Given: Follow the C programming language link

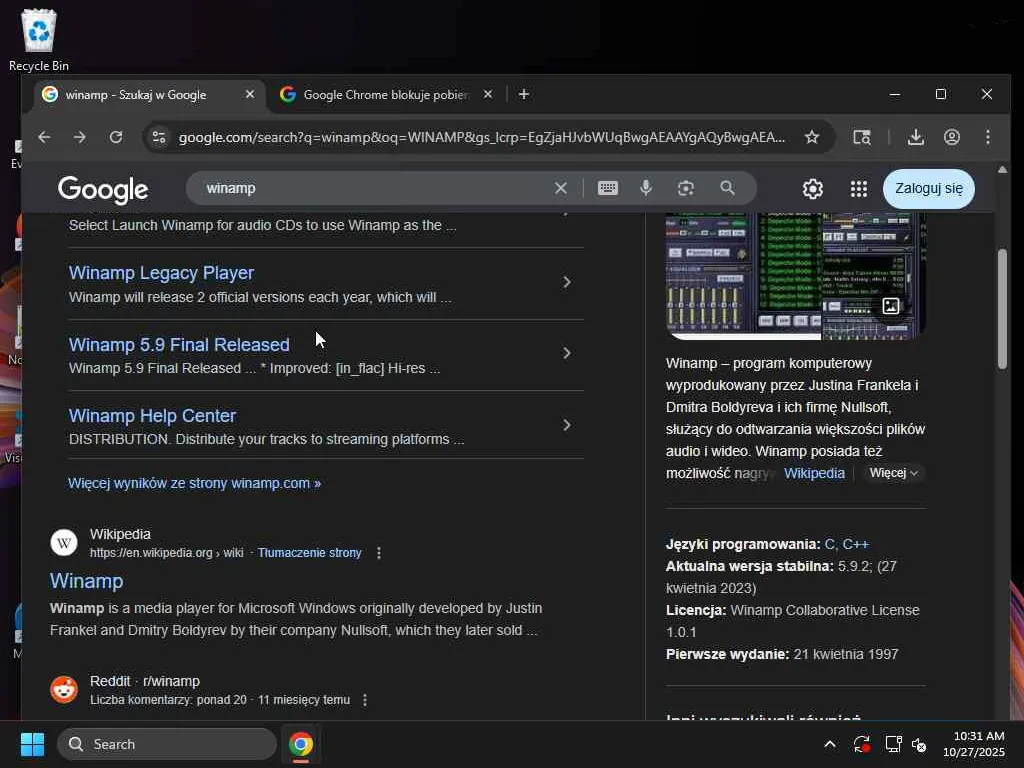Looking at the screenshot, I should click(829, 544).
